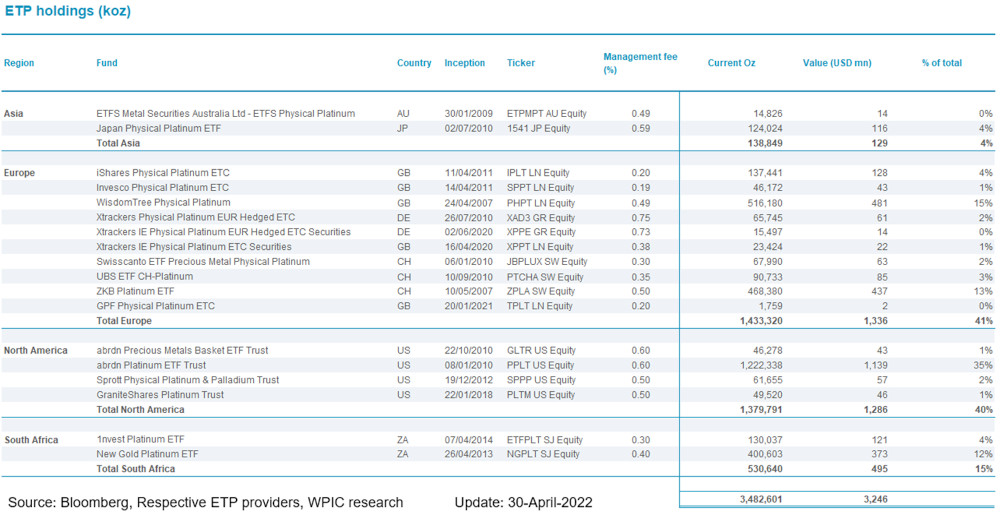Click the Value (USD mn) header

[837, 63]
